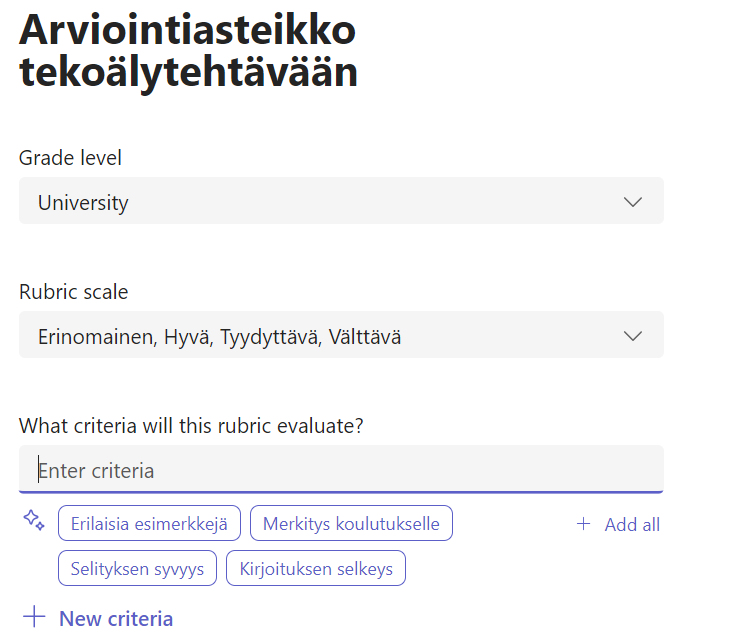The height and width of the screenshot is (637, 733).
Task: Open the Rubric scale dropdown
Action: (340, 335)
